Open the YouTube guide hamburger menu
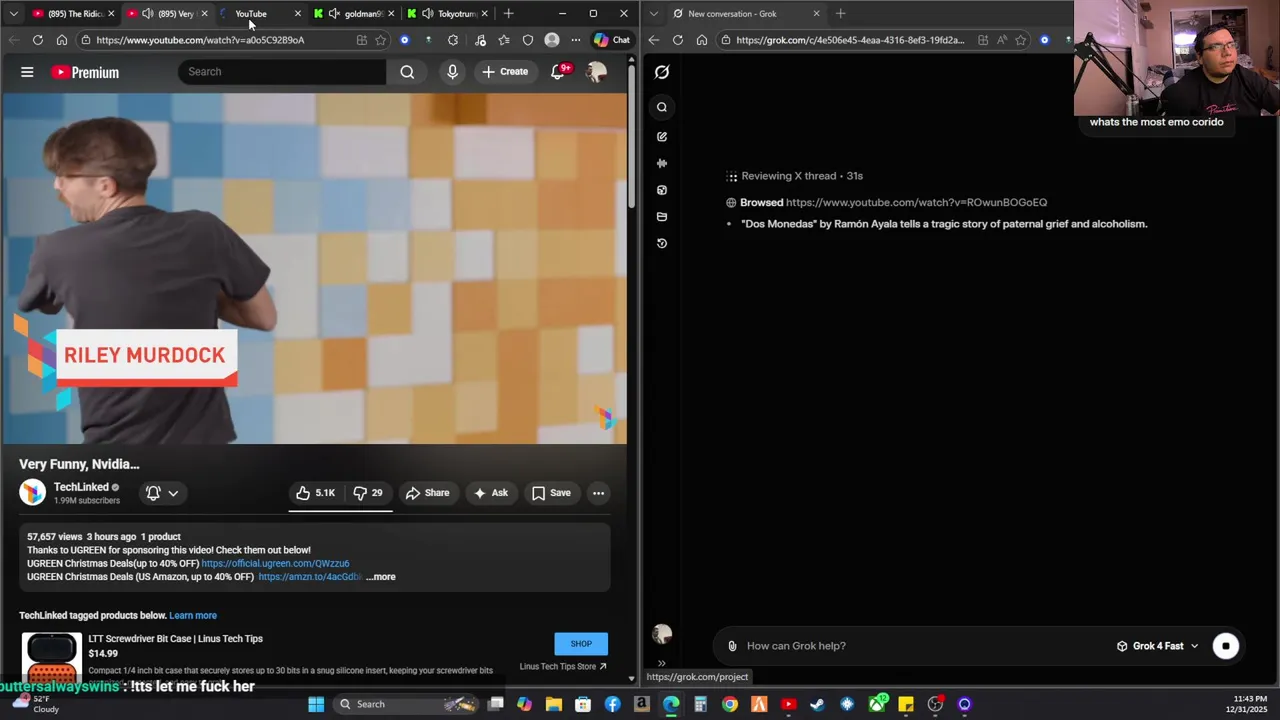Screen dimensions: 1280x720 point(27,72)
